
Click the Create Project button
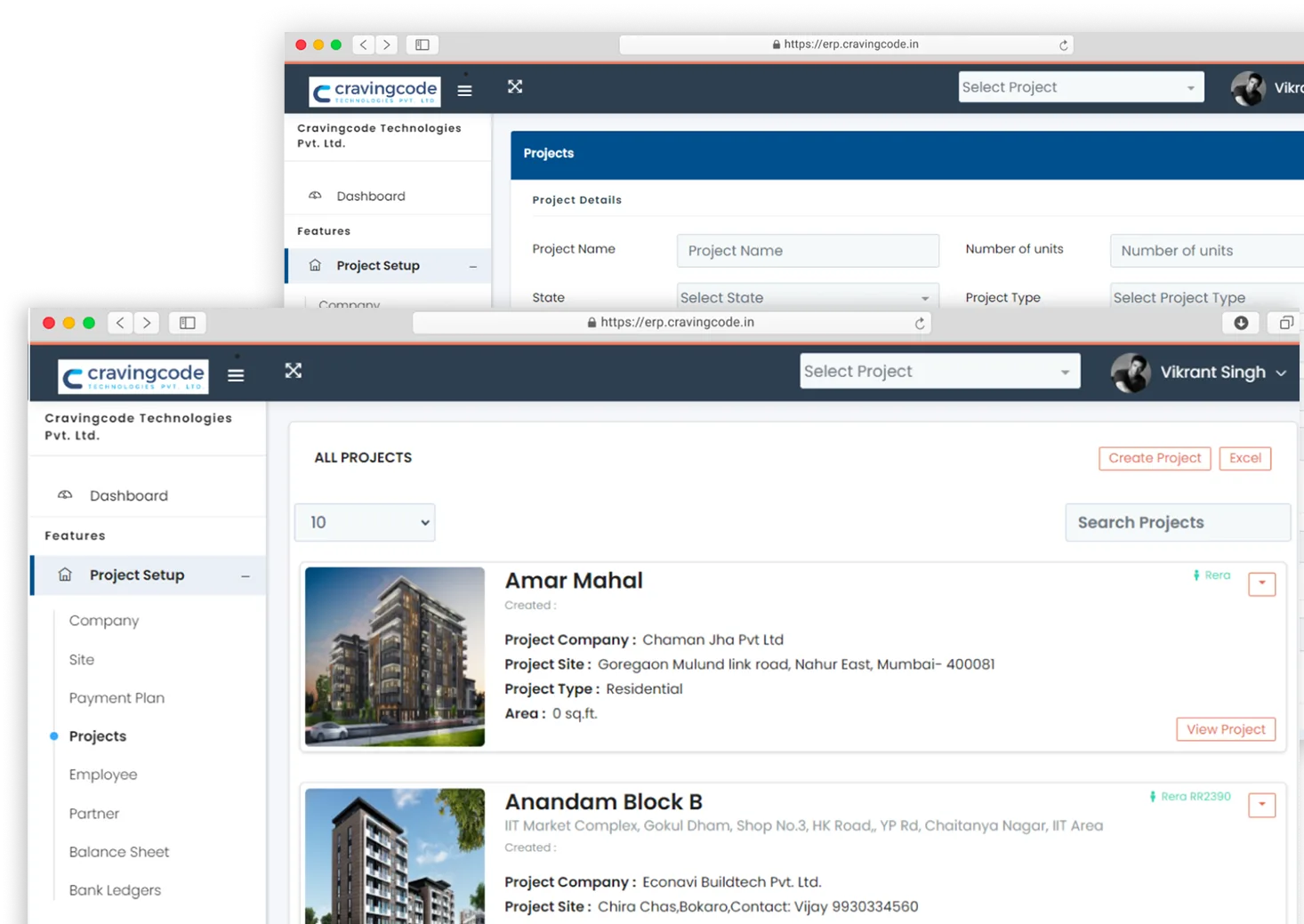click(x=1155, y=458)
